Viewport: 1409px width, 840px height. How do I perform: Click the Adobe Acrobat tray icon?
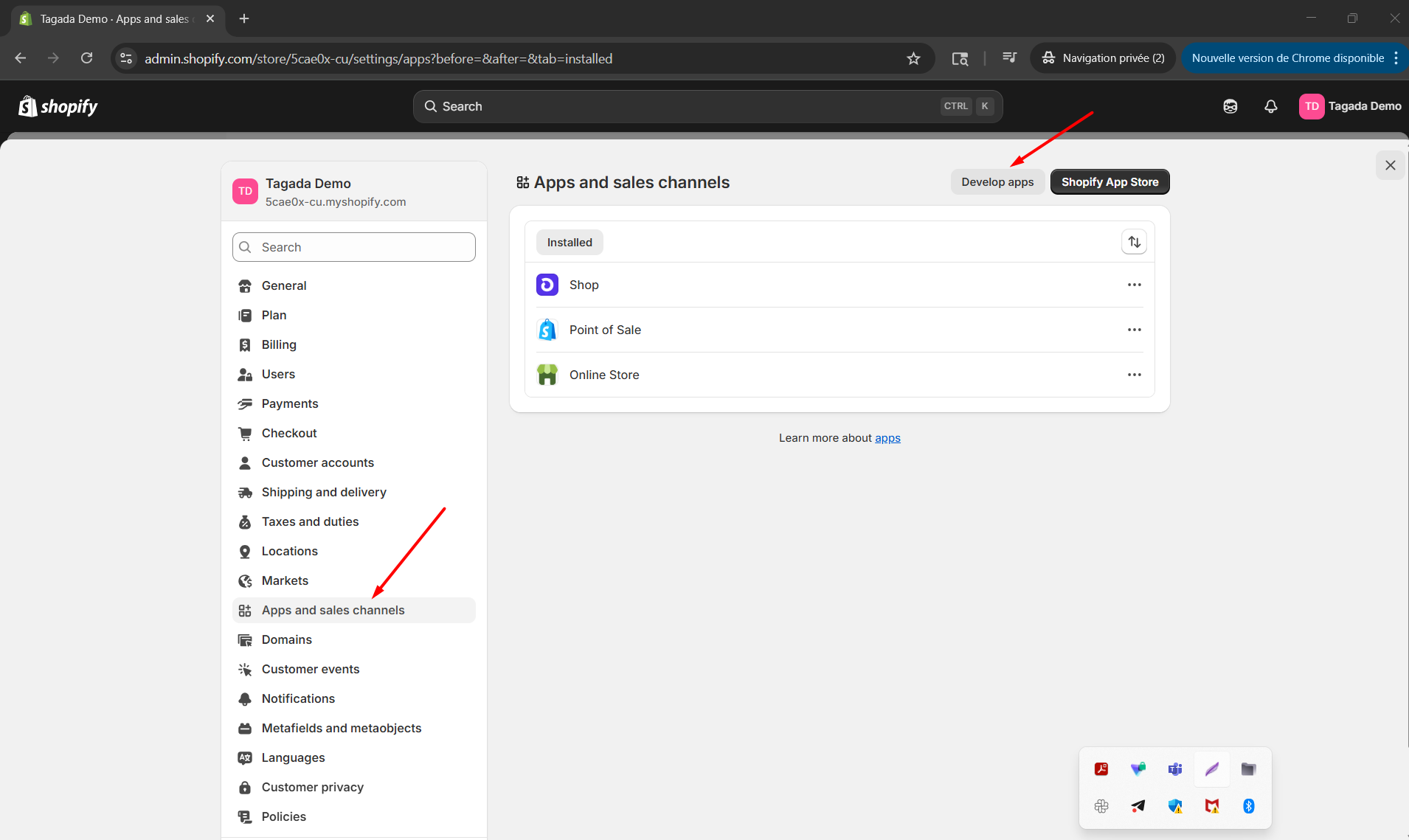click(1101, 769)
